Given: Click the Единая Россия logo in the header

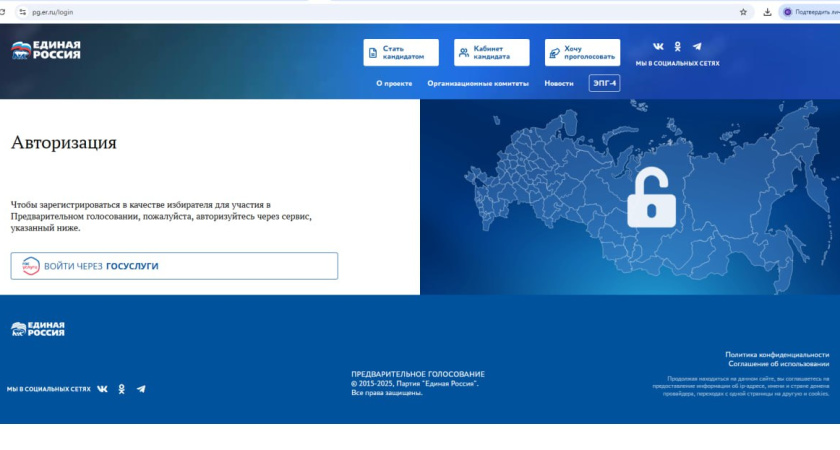Looking at the screenshot, I should 46,51.
